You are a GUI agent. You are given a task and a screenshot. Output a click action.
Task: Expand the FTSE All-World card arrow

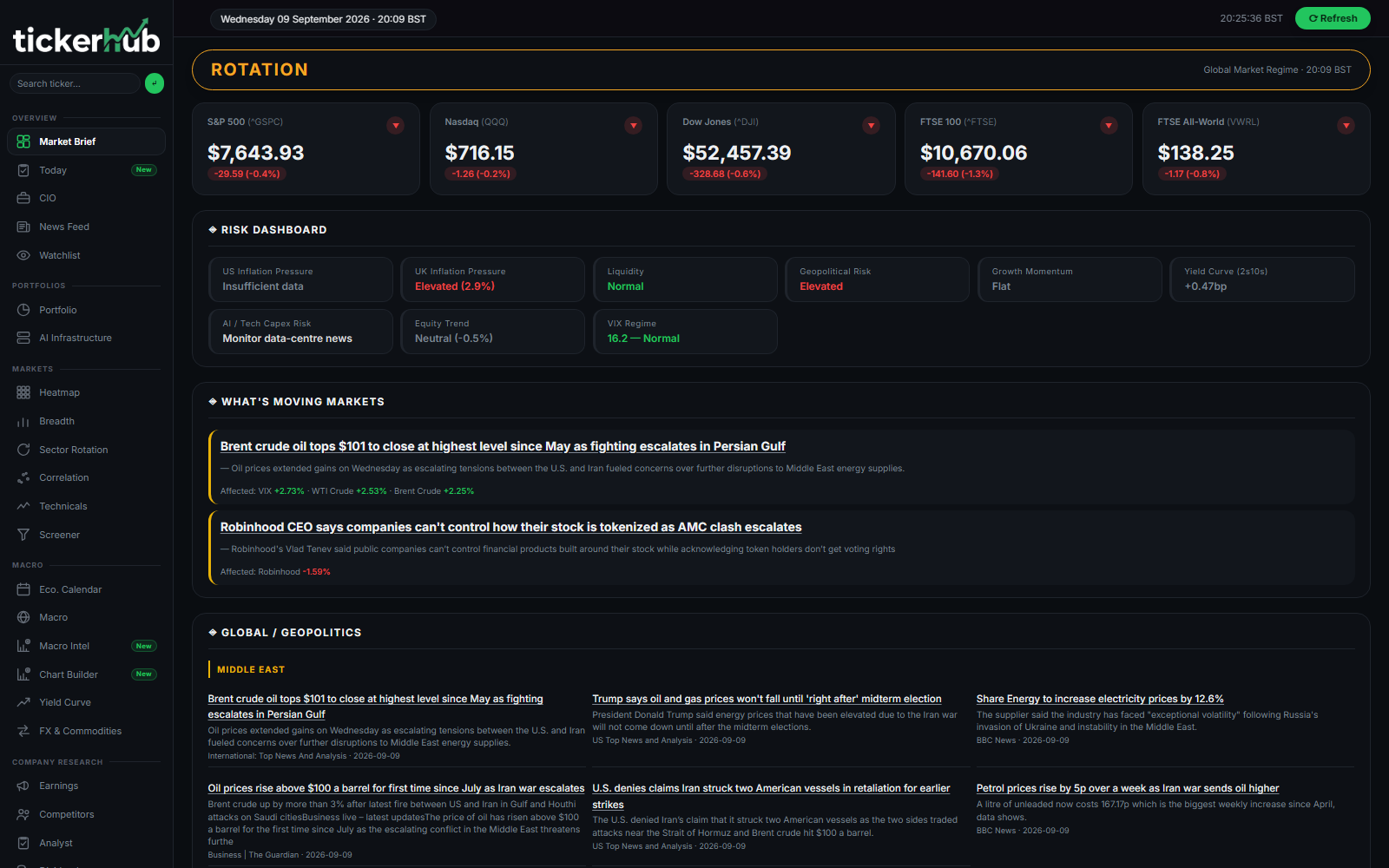click(1346, 126)
